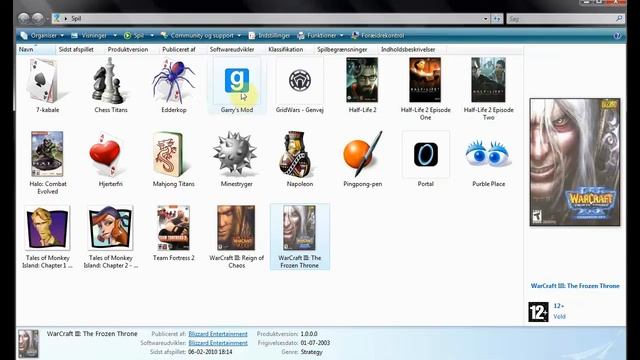Screen dimensions: 640x360
Task: Open Community og support dropdown
Action: click(201, 36)
